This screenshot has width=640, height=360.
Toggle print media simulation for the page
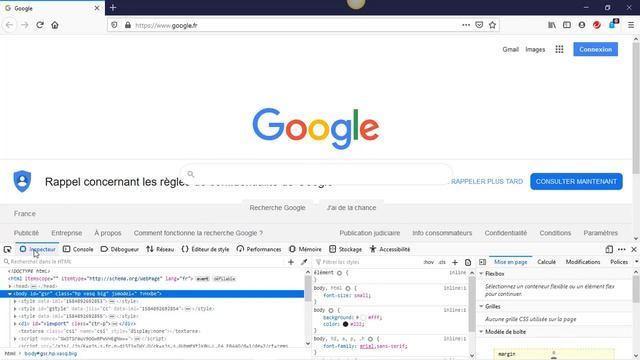click(x=468, y=262)
